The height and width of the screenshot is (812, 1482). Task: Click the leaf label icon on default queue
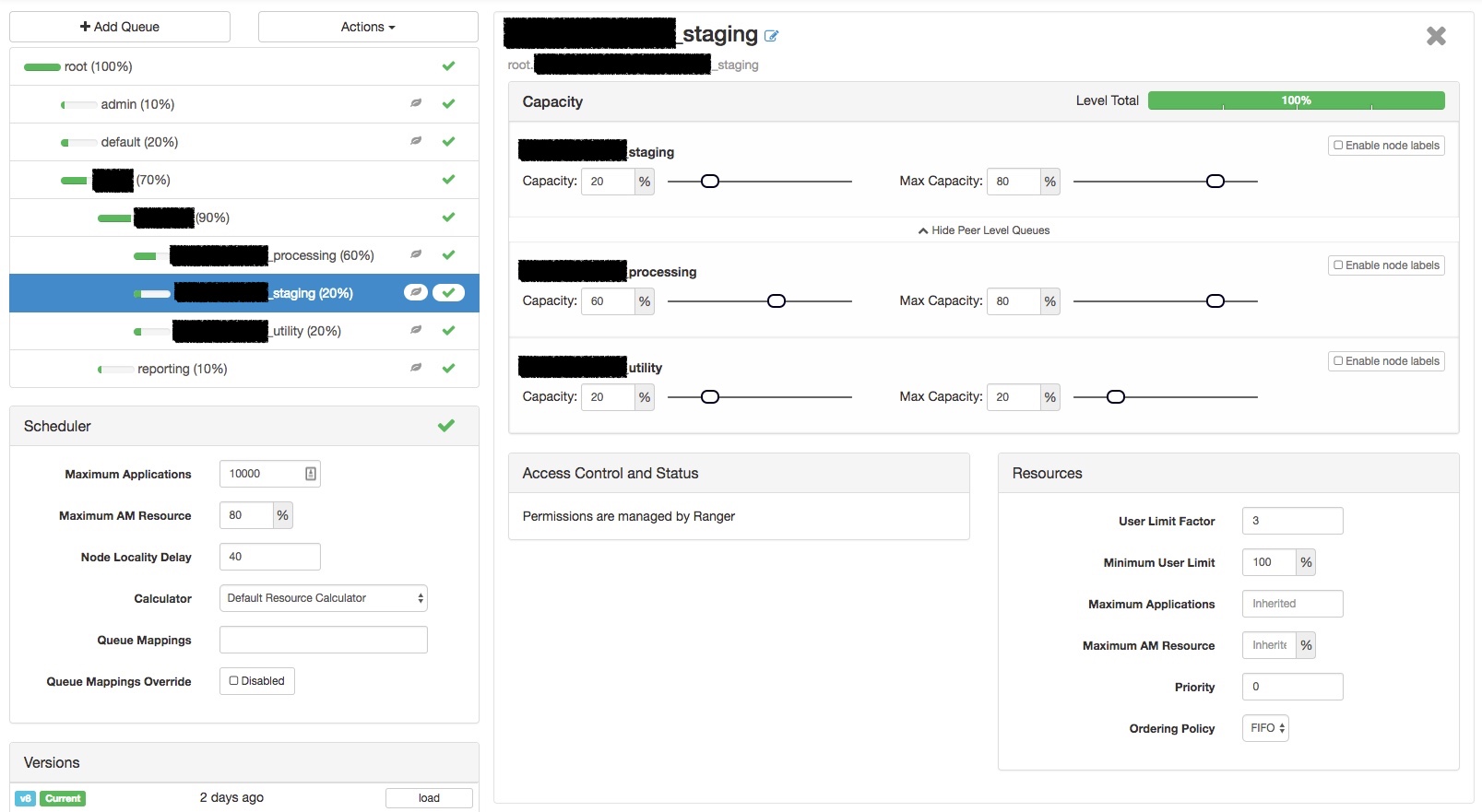click(x=416, y=141)
